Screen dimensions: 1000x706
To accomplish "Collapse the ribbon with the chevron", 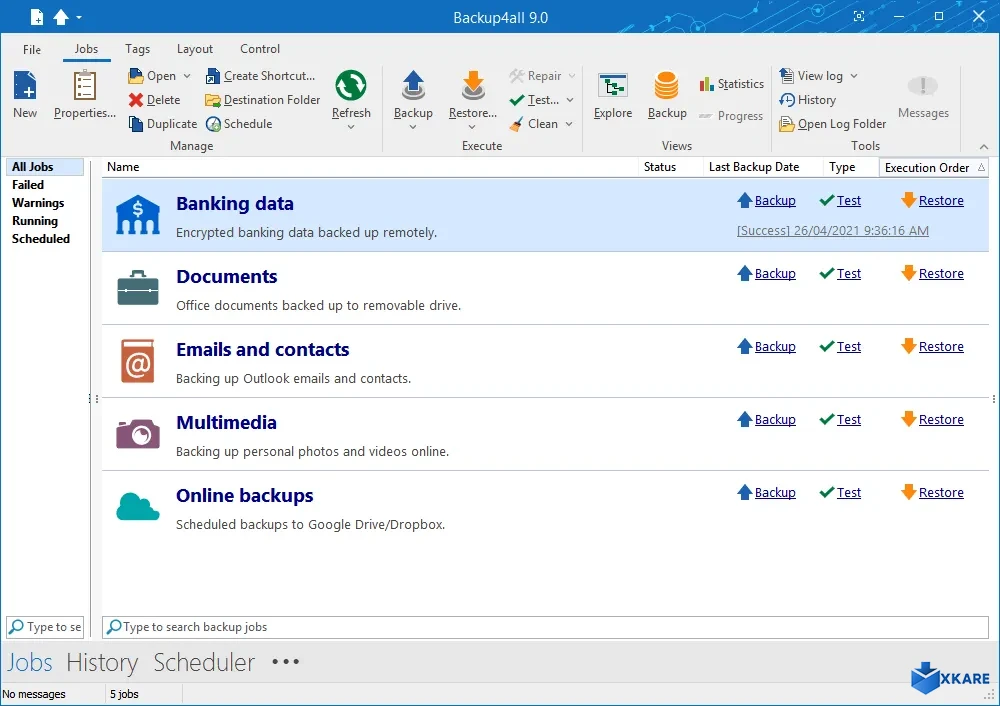I will [984, 147].
